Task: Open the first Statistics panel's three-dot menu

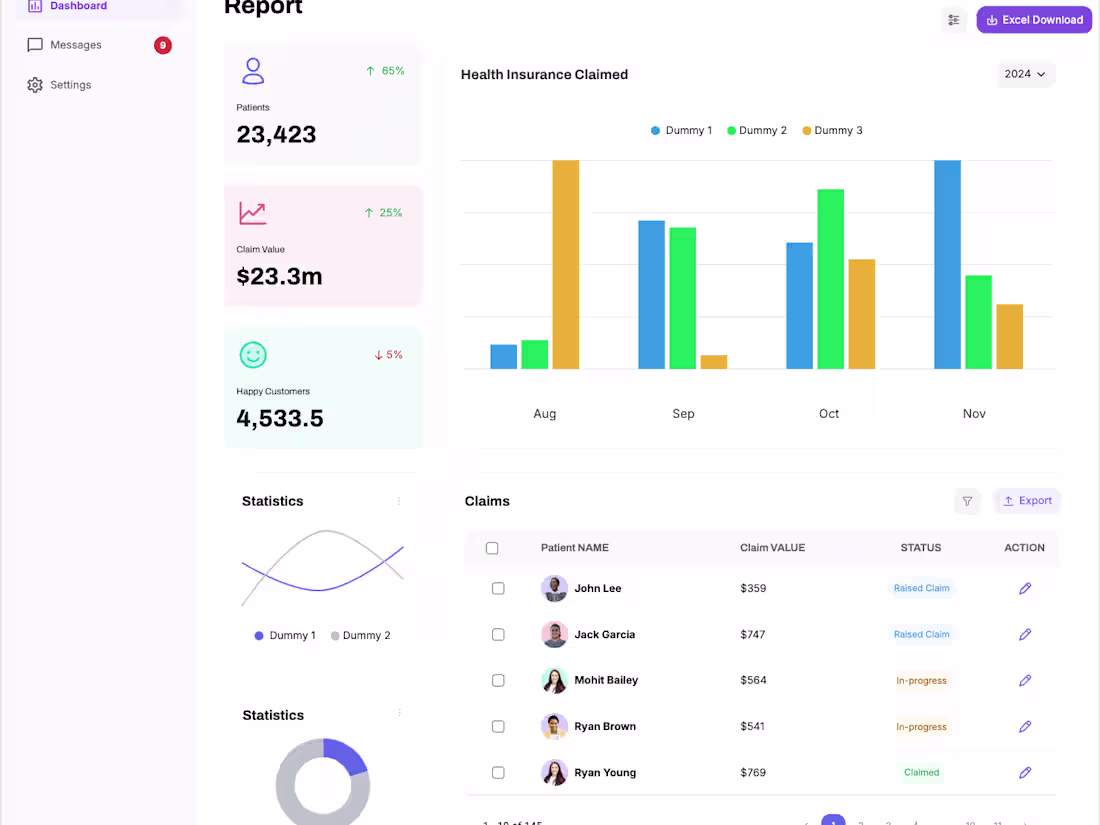Action: [398, 500]
